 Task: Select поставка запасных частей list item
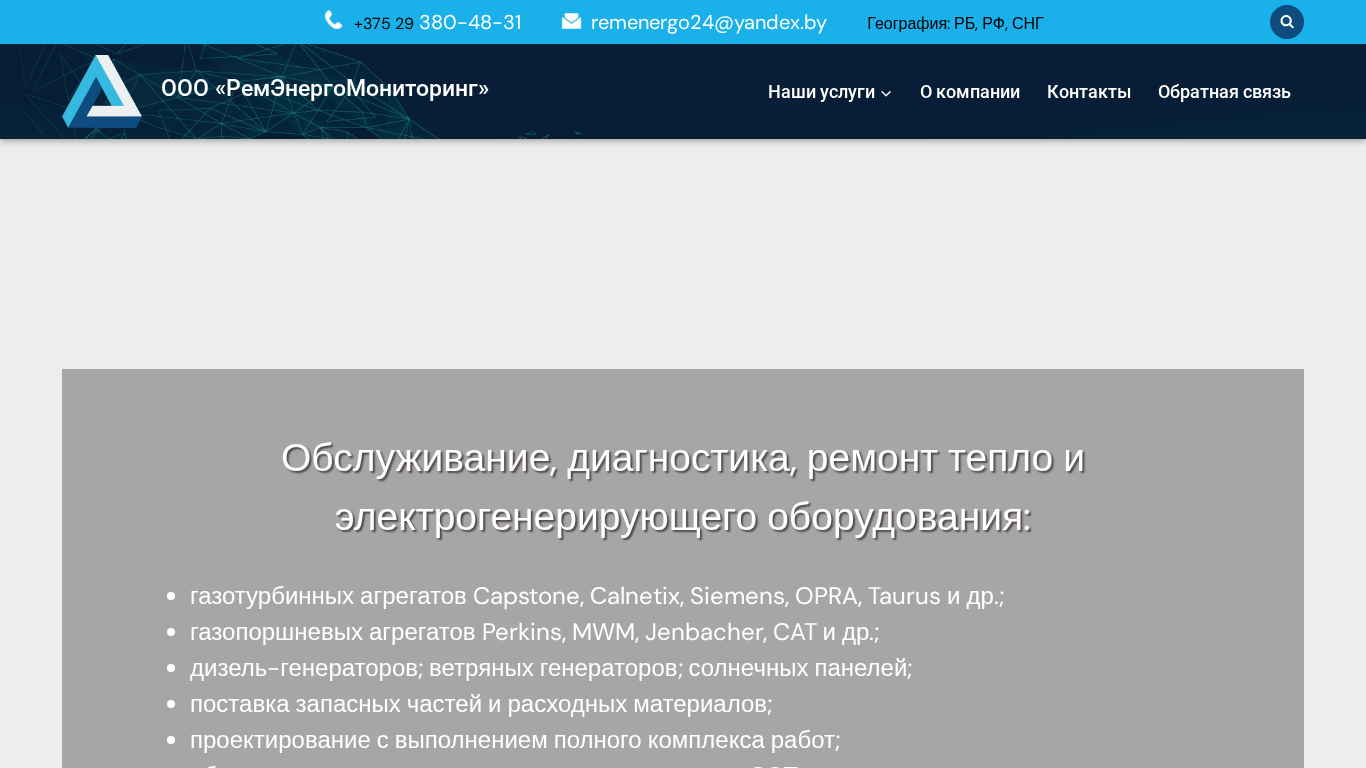coord(481,704)
